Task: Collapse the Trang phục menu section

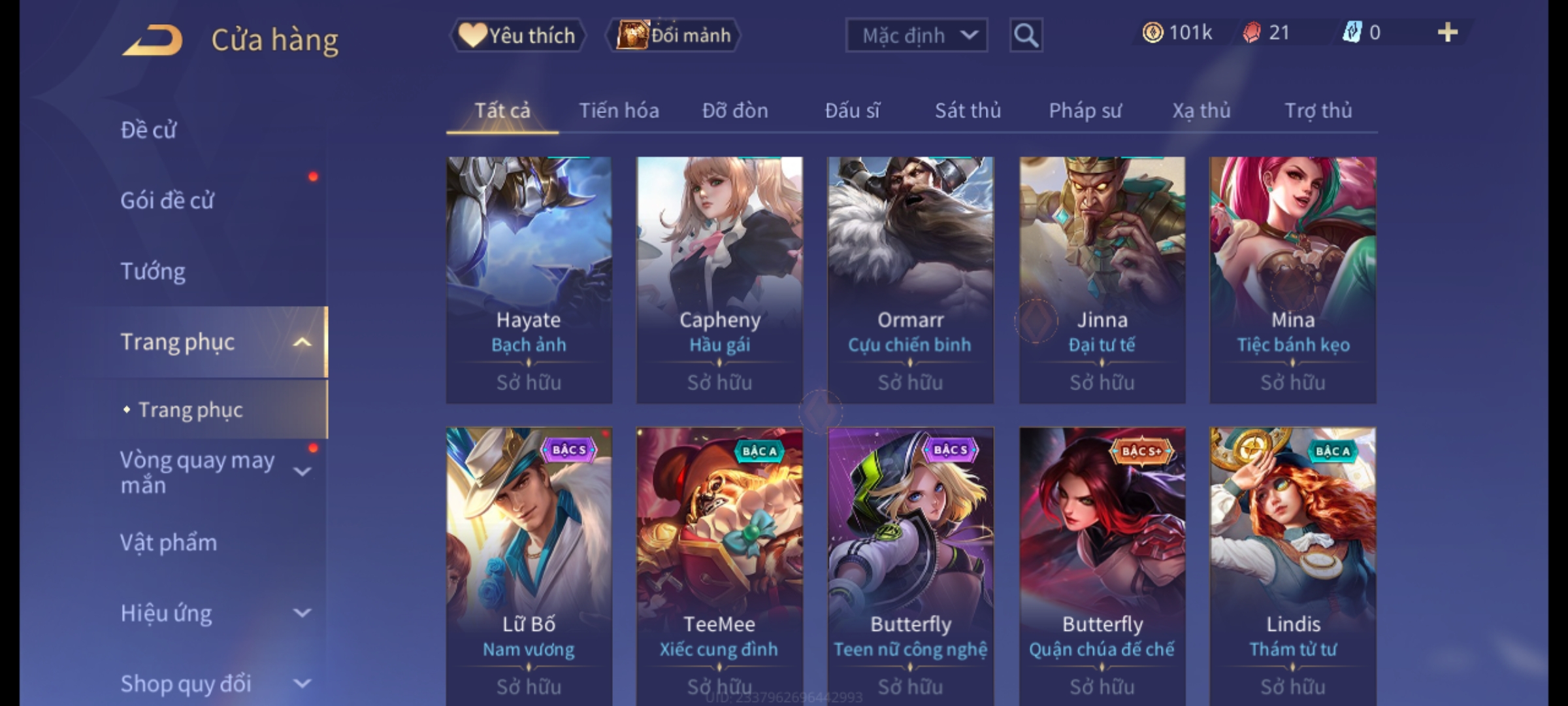Action: tap(302, 342)
